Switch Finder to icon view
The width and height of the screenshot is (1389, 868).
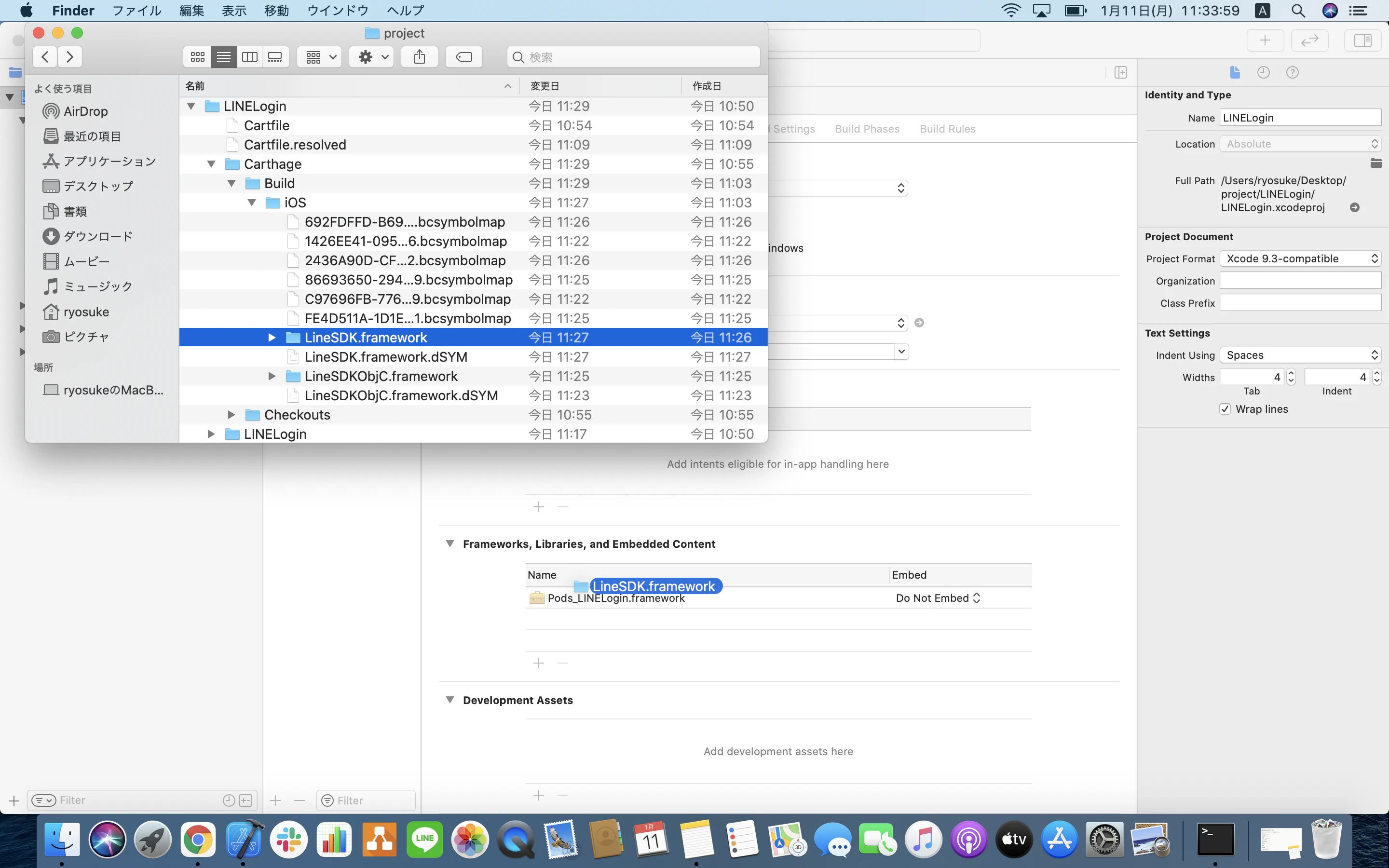pos(197,57)
